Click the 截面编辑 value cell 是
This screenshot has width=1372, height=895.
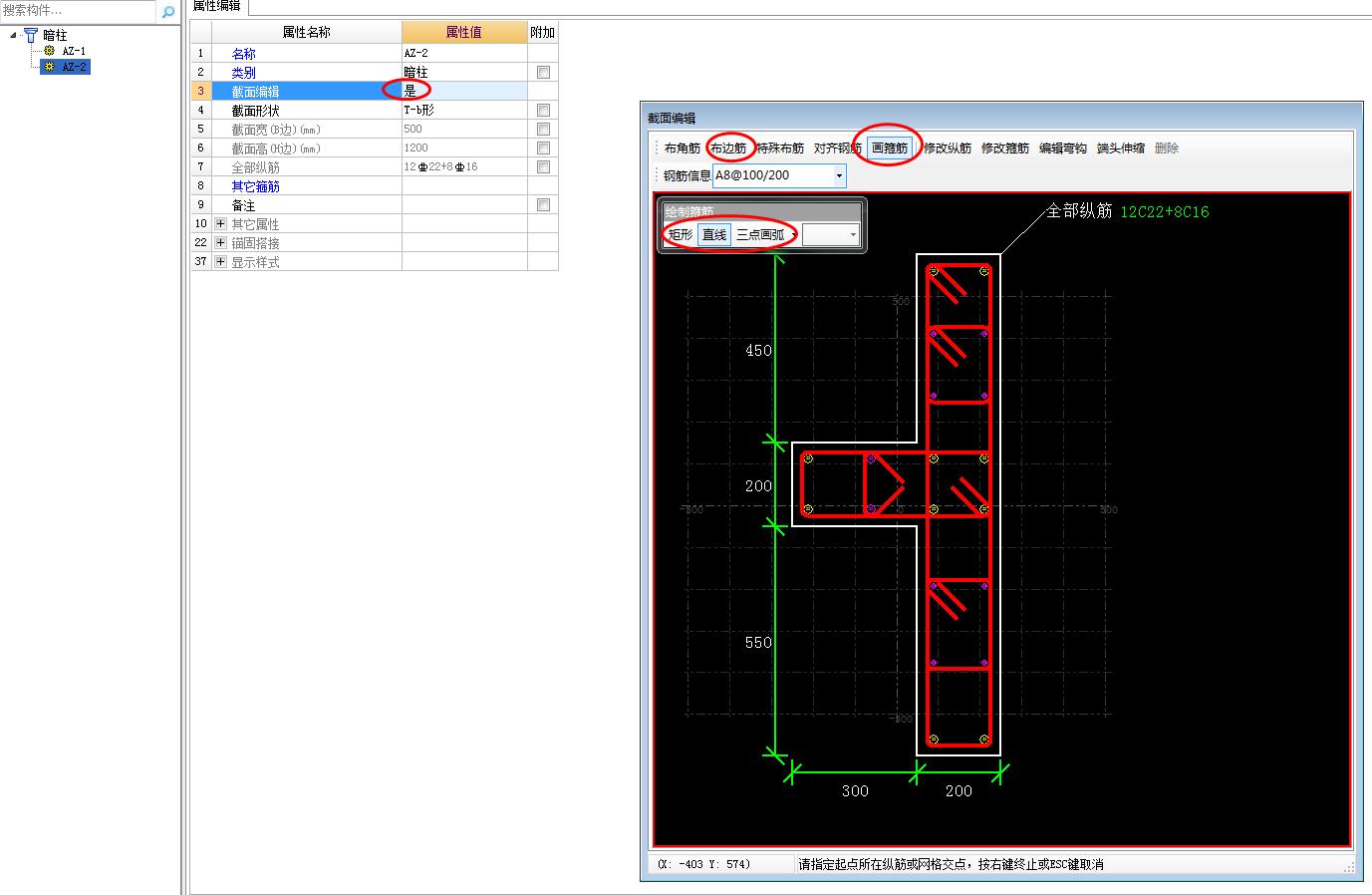pyautogui.click(x=464, y=91)
